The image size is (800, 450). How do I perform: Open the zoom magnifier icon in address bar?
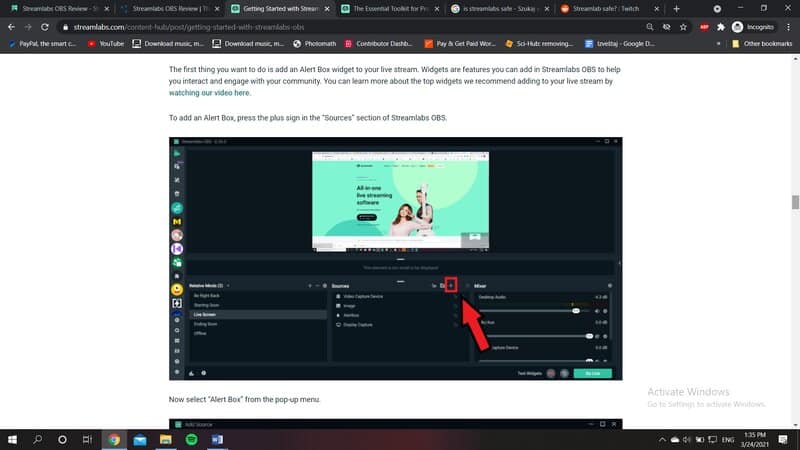649,27
